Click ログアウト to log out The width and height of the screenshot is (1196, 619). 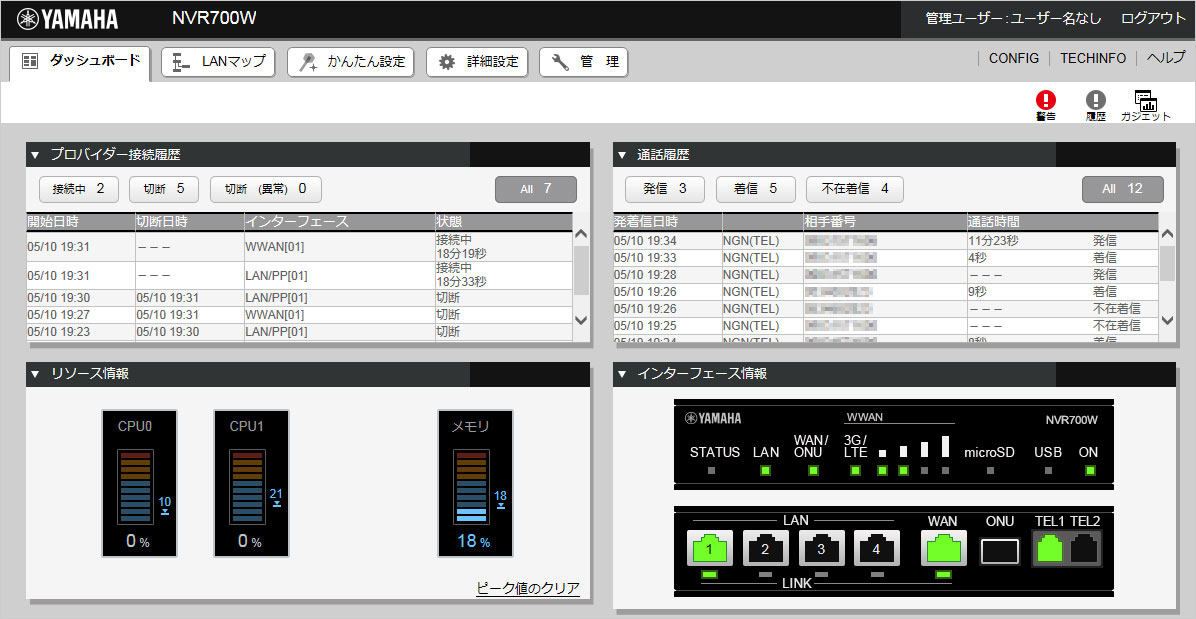[1153, 19]
